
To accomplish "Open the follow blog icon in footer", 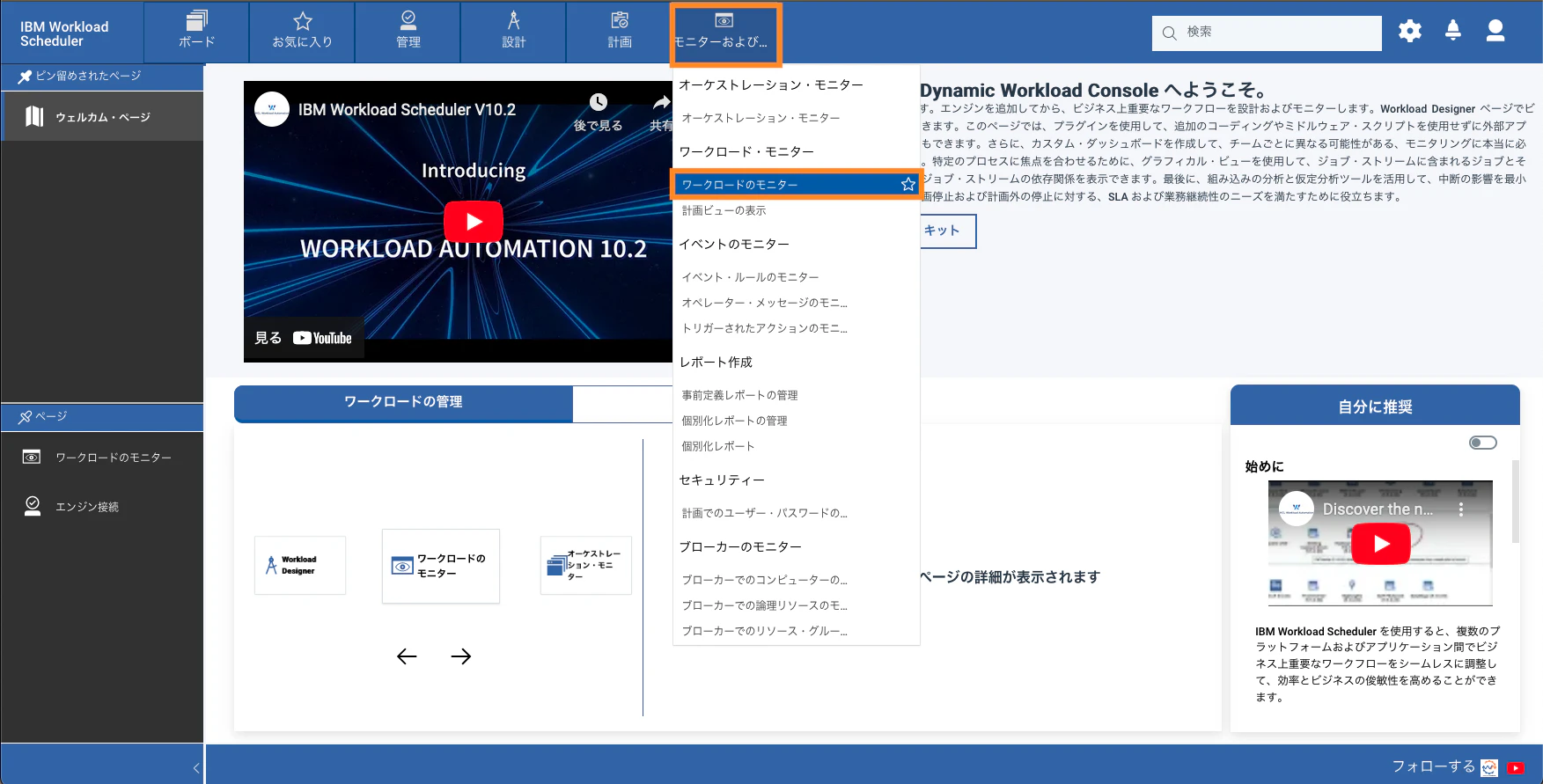I will click(1489, 768).
